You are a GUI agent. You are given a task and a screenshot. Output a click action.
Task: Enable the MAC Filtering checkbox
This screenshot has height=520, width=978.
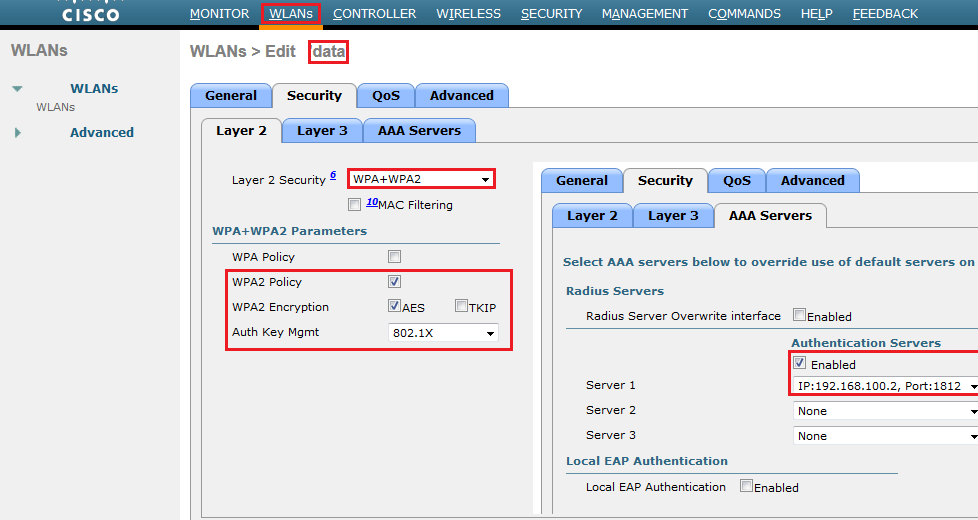(354, 205)
